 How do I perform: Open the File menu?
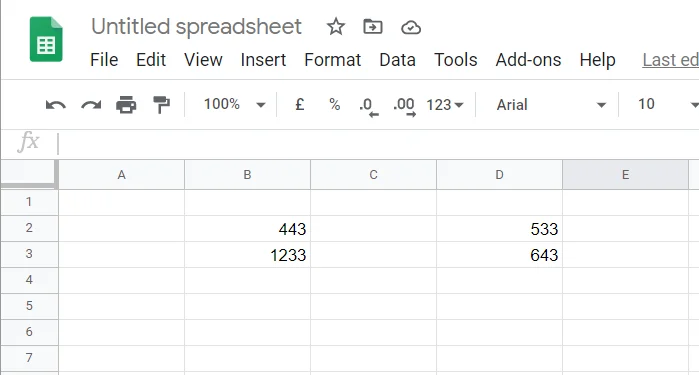click(104, 60)
